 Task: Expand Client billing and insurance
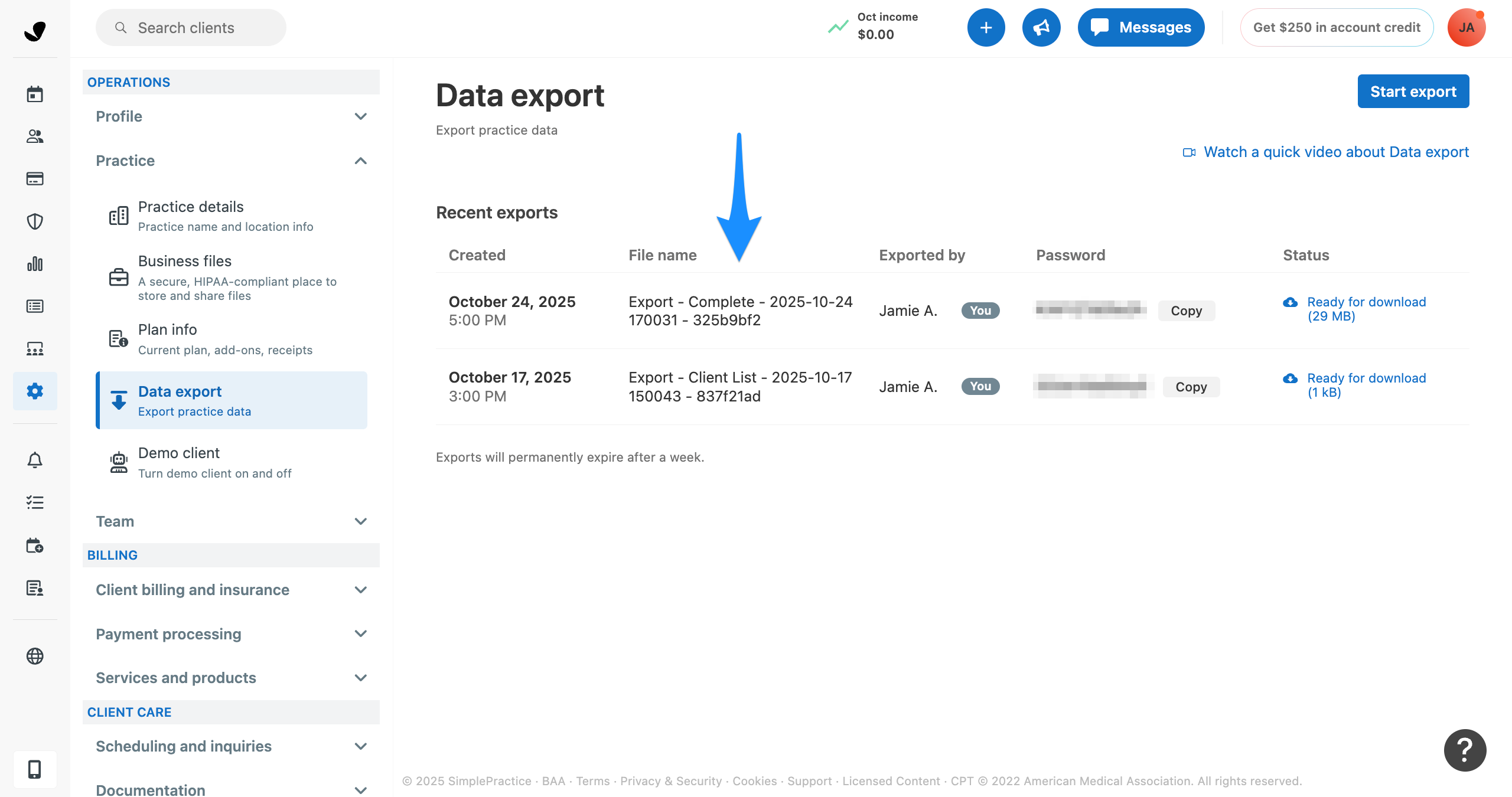pyautogui.click(x=232, y=590)
